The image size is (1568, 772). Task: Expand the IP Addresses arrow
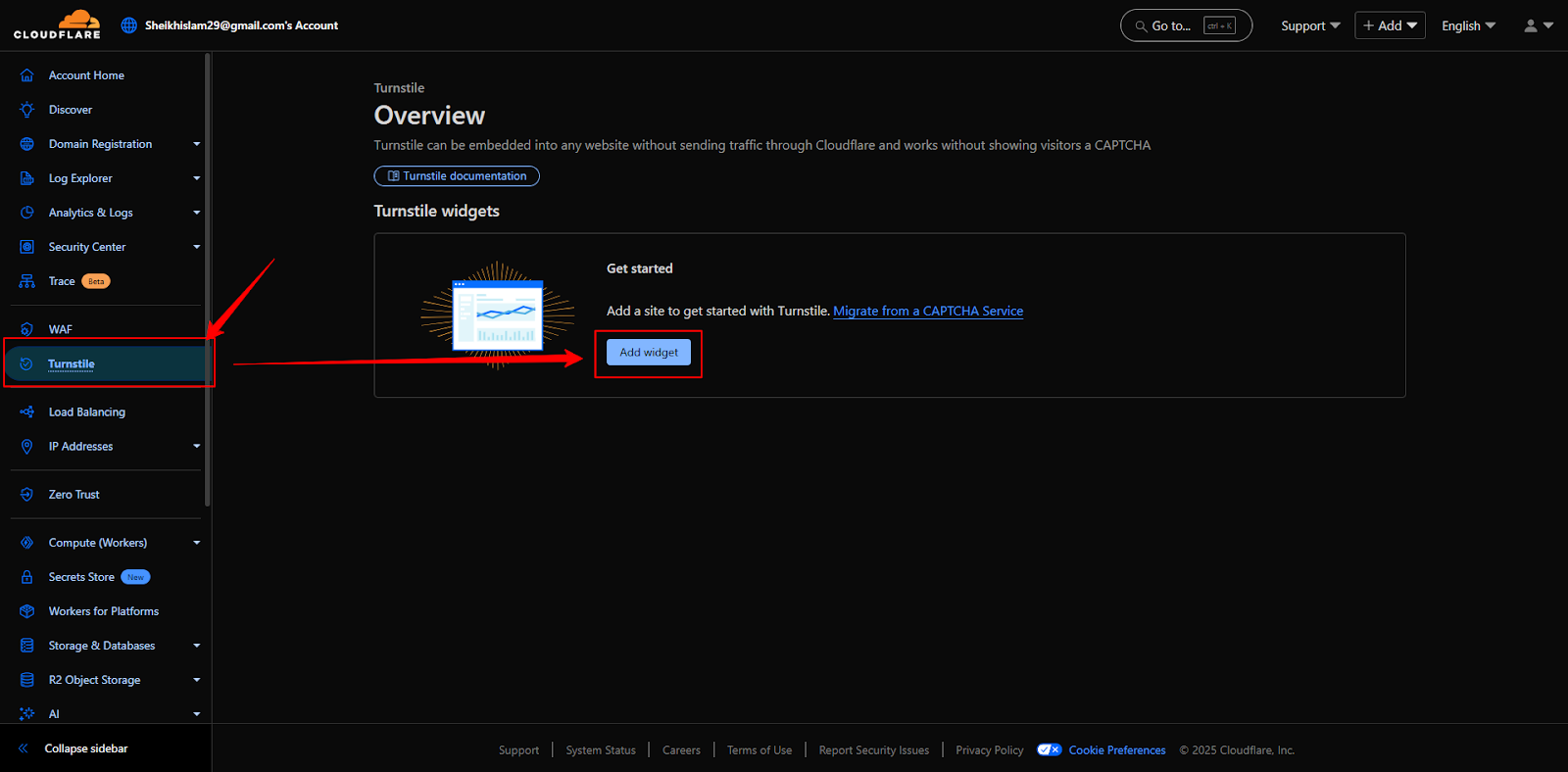[197, 446]
